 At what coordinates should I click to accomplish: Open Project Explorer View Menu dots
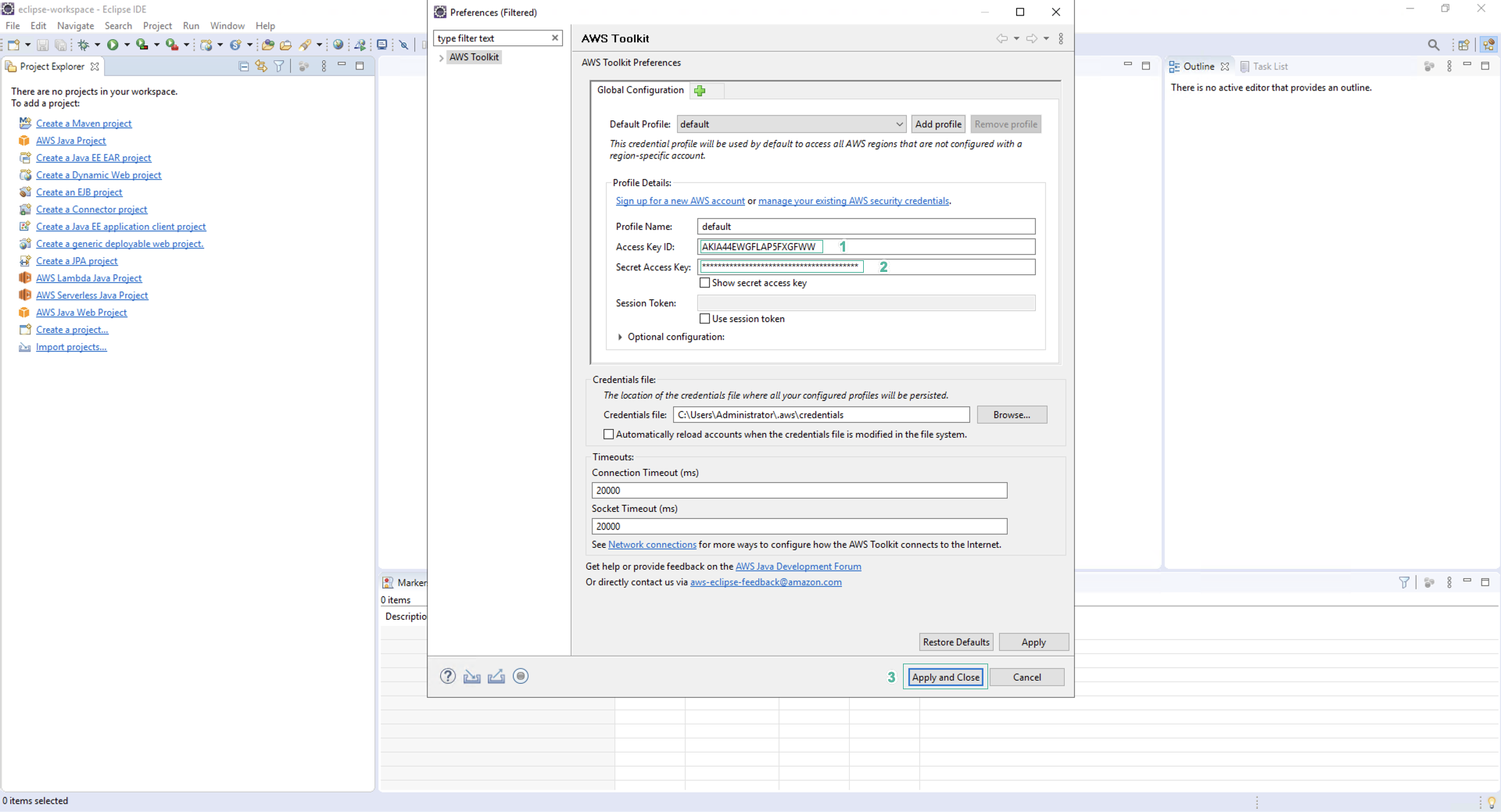[324, 66]
